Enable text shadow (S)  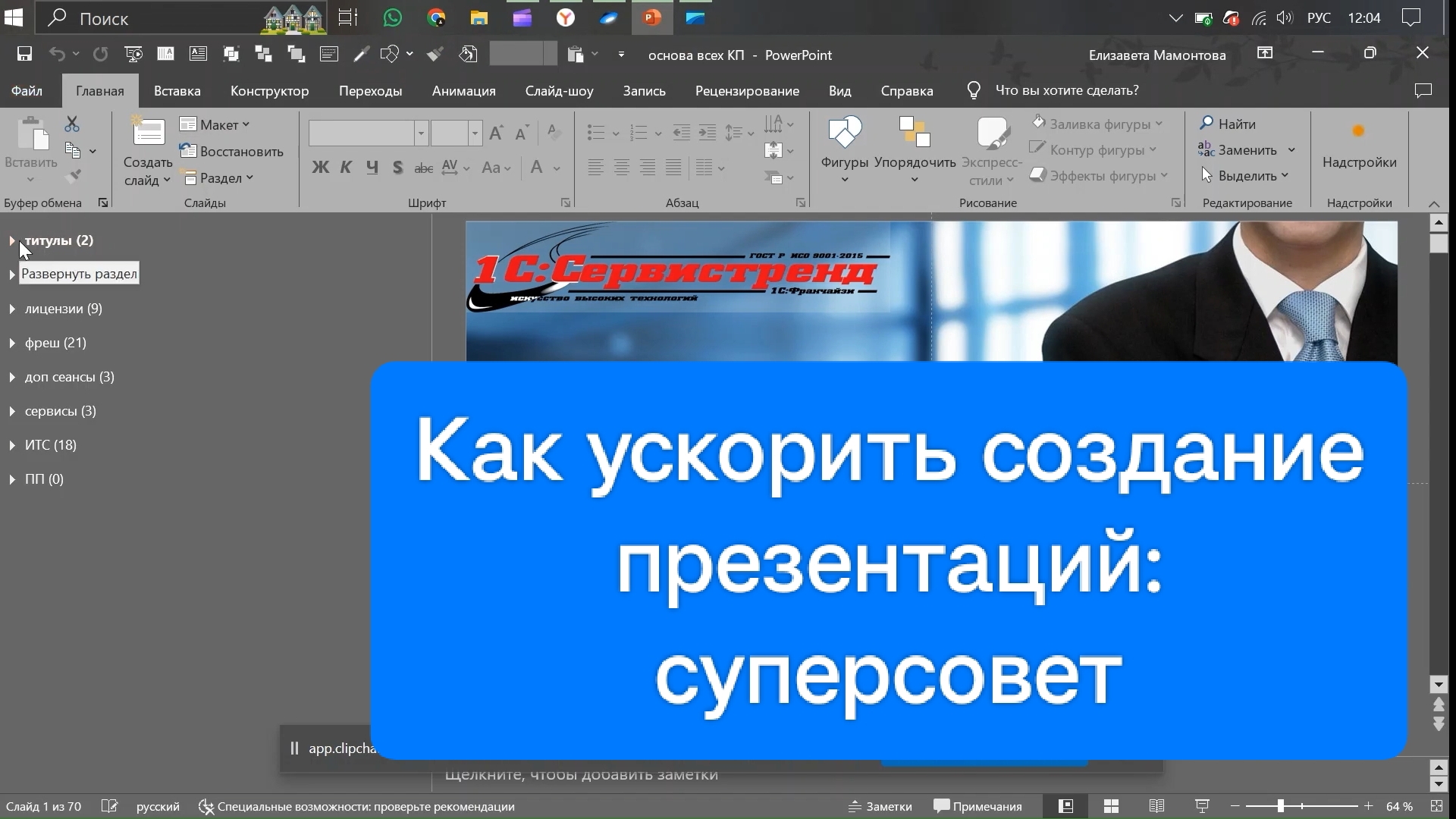point(397,168)
